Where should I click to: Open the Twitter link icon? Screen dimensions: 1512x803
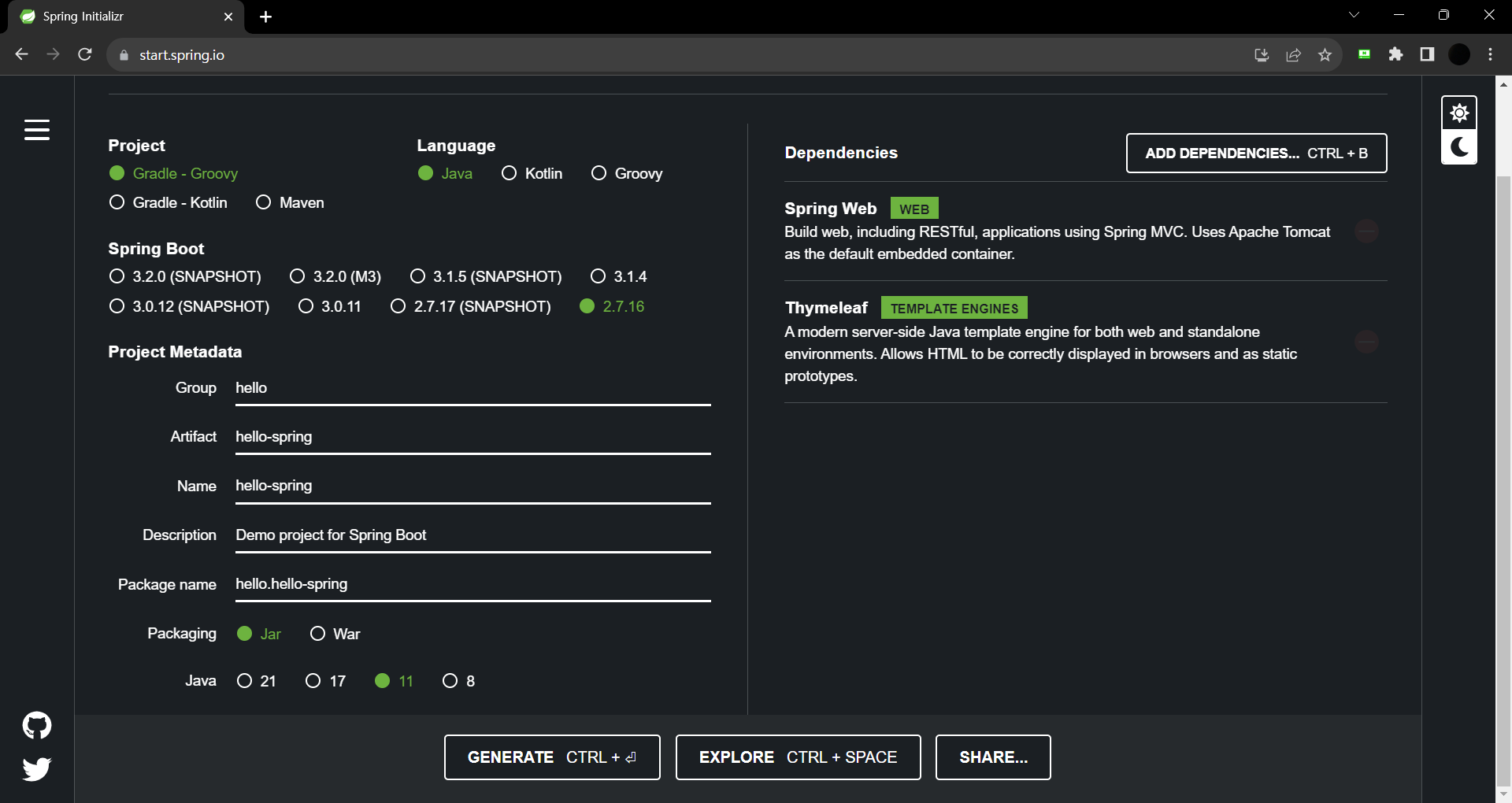click(37, 768)
